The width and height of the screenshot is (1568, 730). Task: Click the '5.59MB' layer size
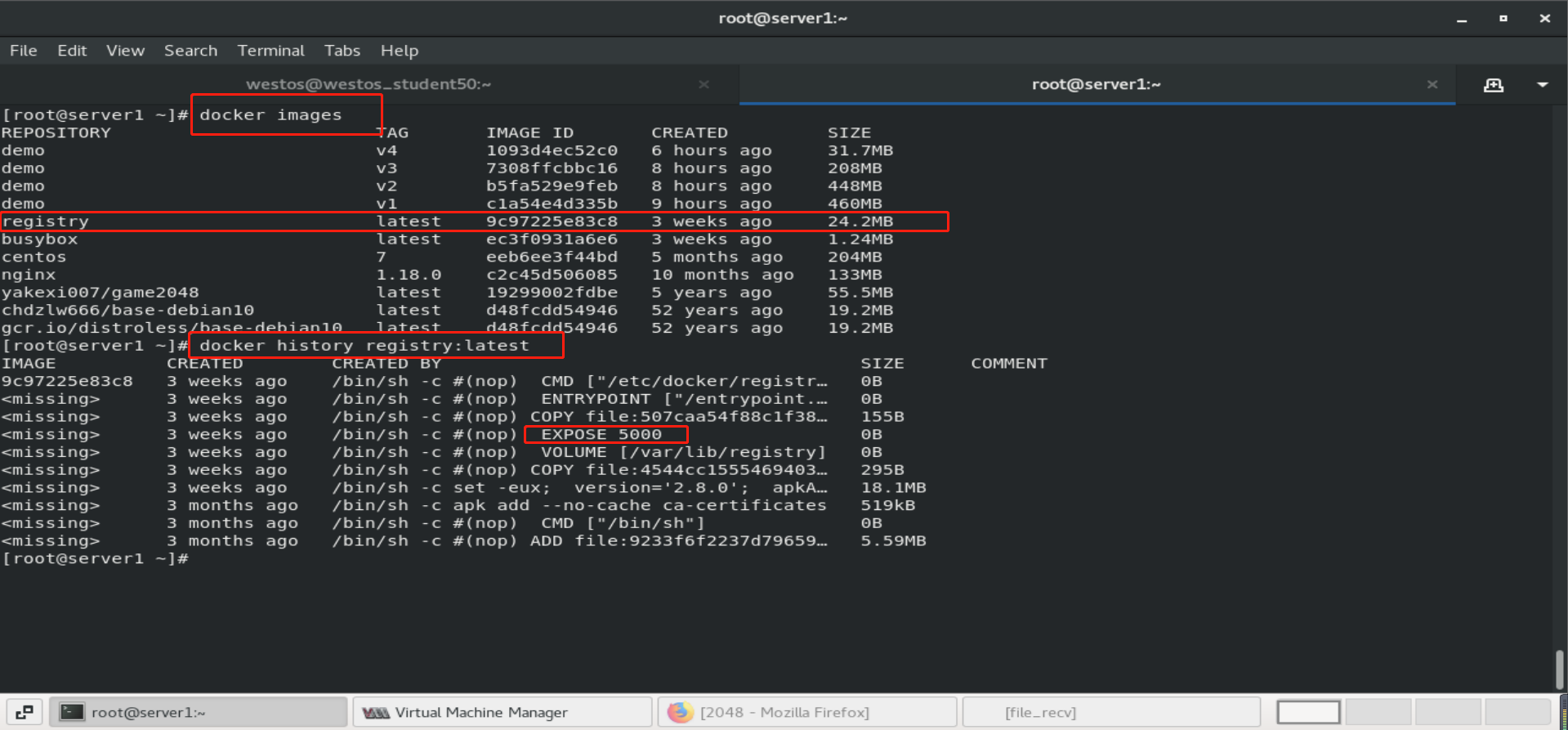893,541
